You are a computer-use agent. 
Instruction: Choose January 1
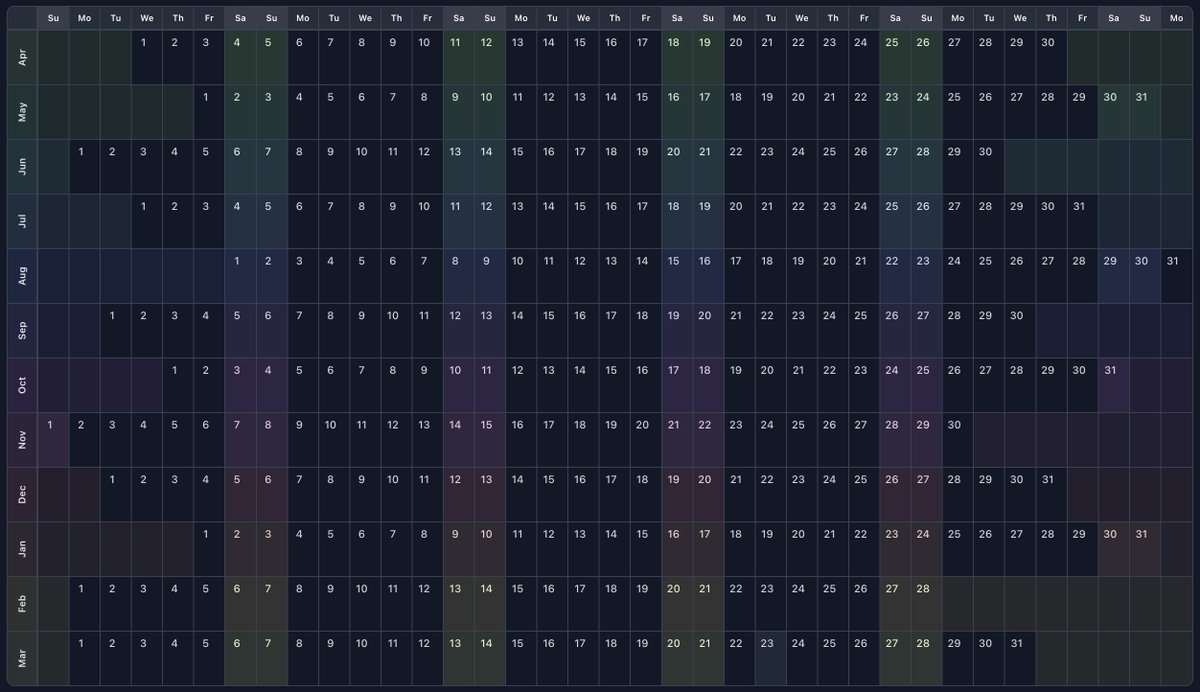click(209, 548)
